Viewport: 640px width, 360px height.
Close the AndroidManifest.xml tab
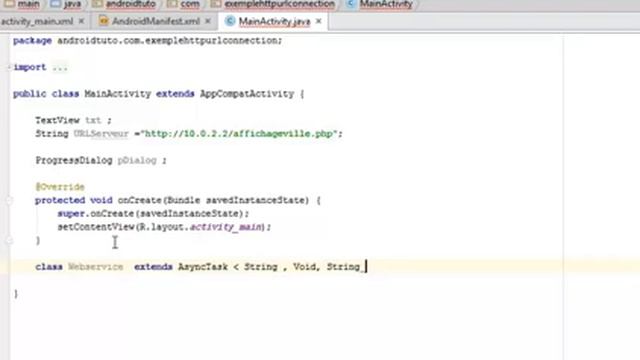coord(208,21)
